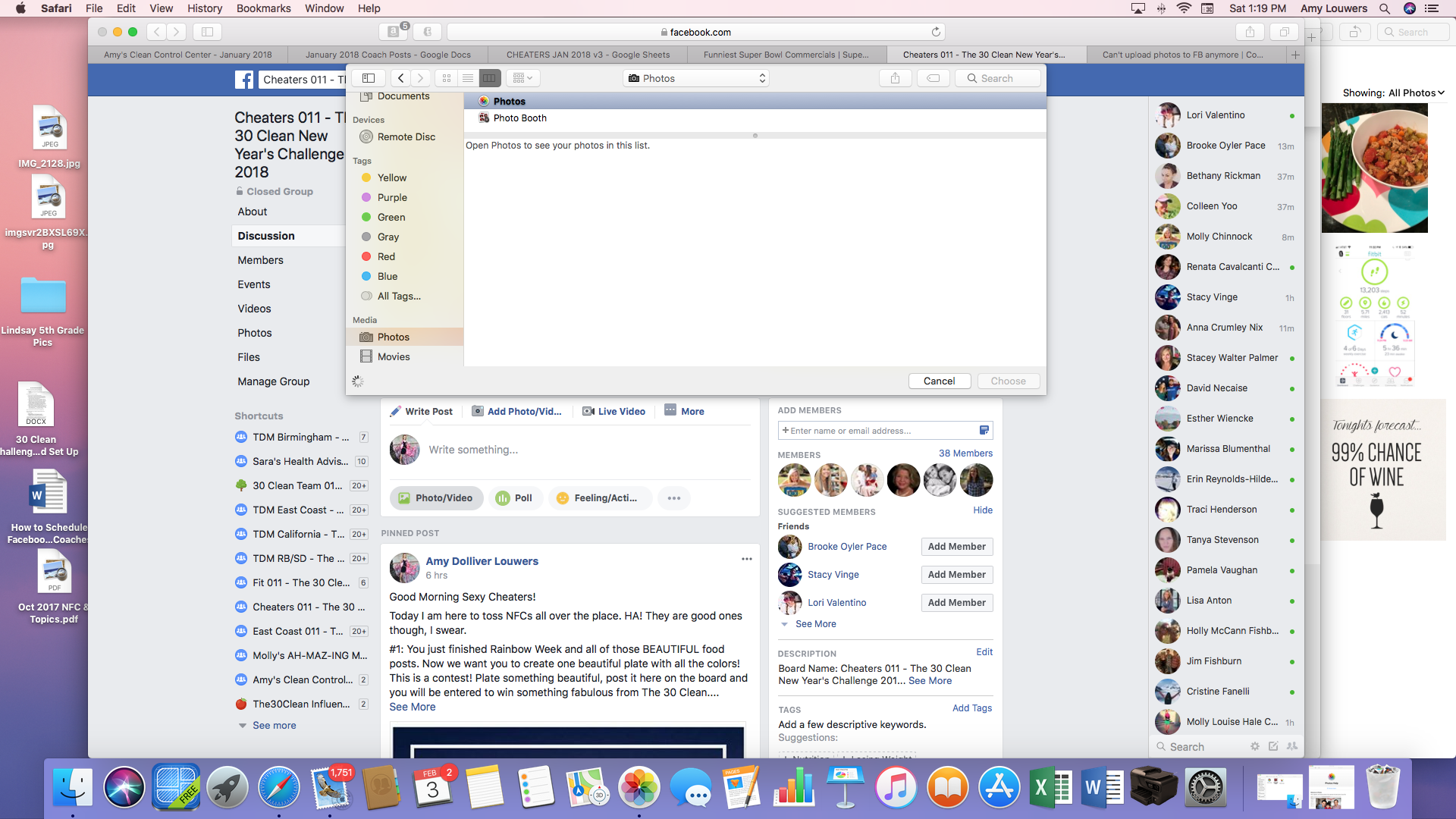
Task: Open the Safari Bookmarks menu
Action: coord(263,8)
